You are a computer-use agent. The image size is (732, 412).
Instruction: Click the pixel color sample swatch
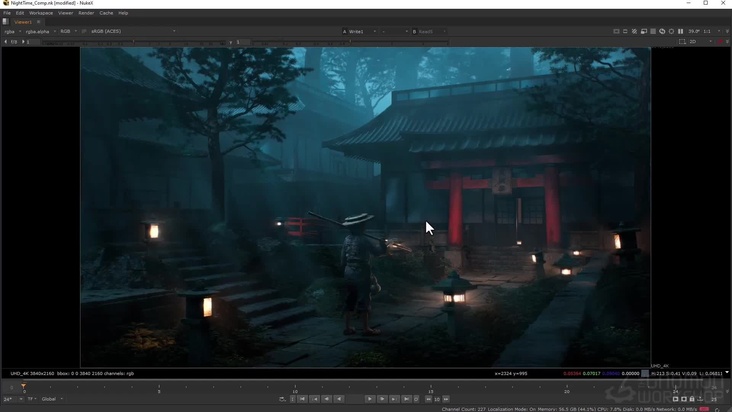point(645,373)
